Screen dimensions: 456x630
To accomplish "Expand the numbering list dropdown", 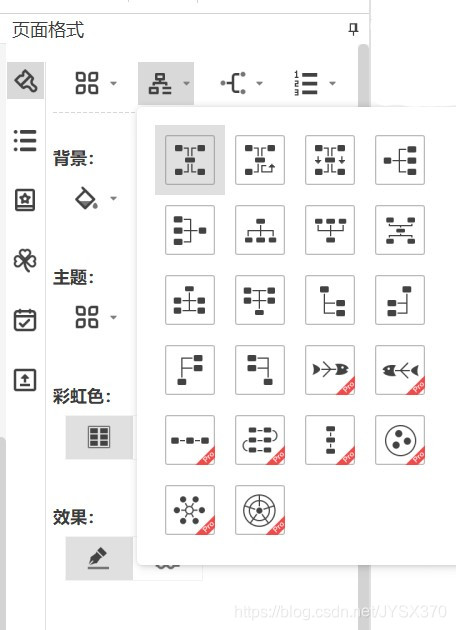I will click(314, 83).
